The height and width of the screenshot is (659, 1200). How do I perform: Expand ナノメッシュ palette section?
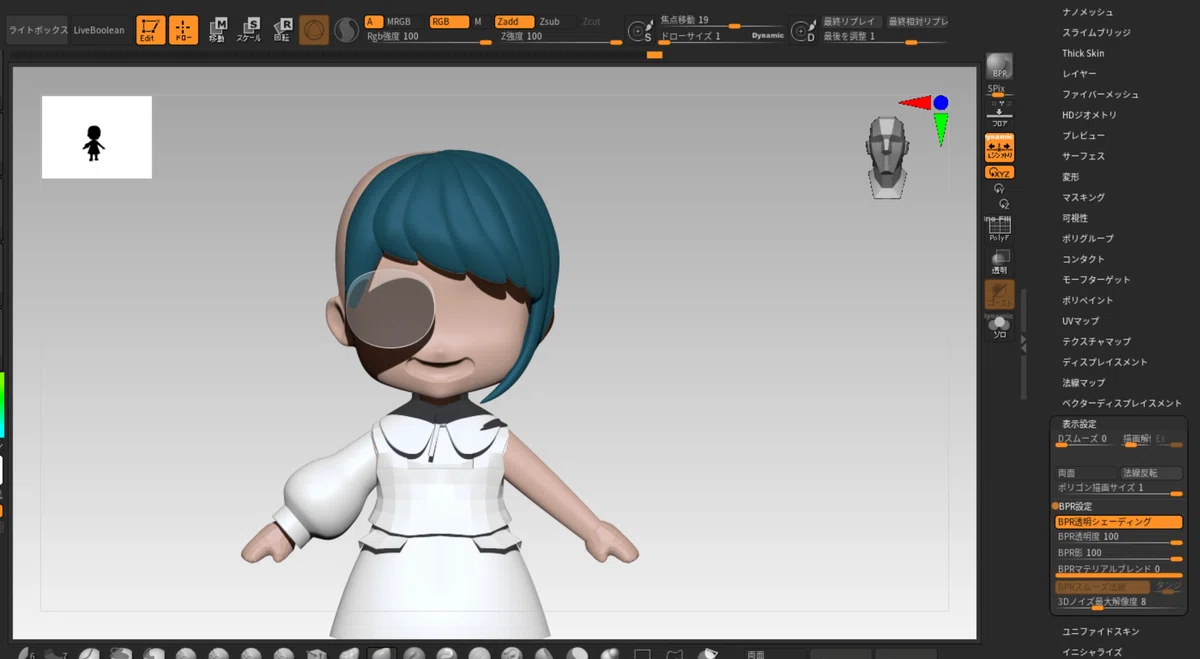click(x=1087, y=12)
